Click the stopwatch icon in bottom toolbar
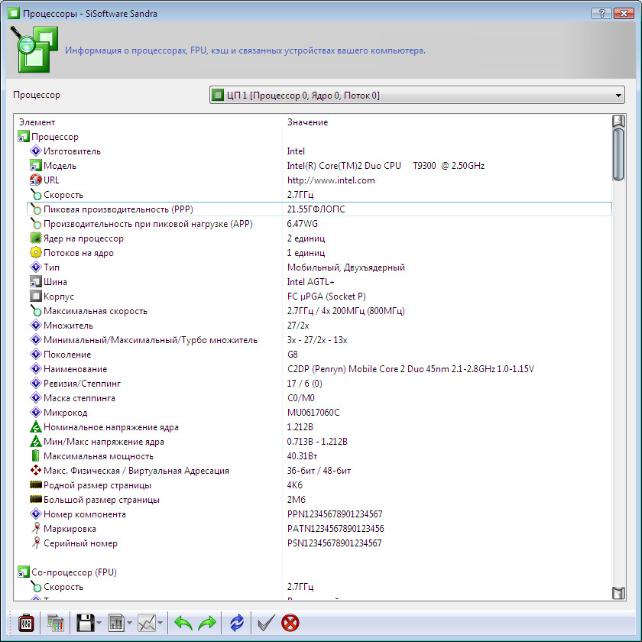Viewport: 642px width, 642px height. [26, 623]
